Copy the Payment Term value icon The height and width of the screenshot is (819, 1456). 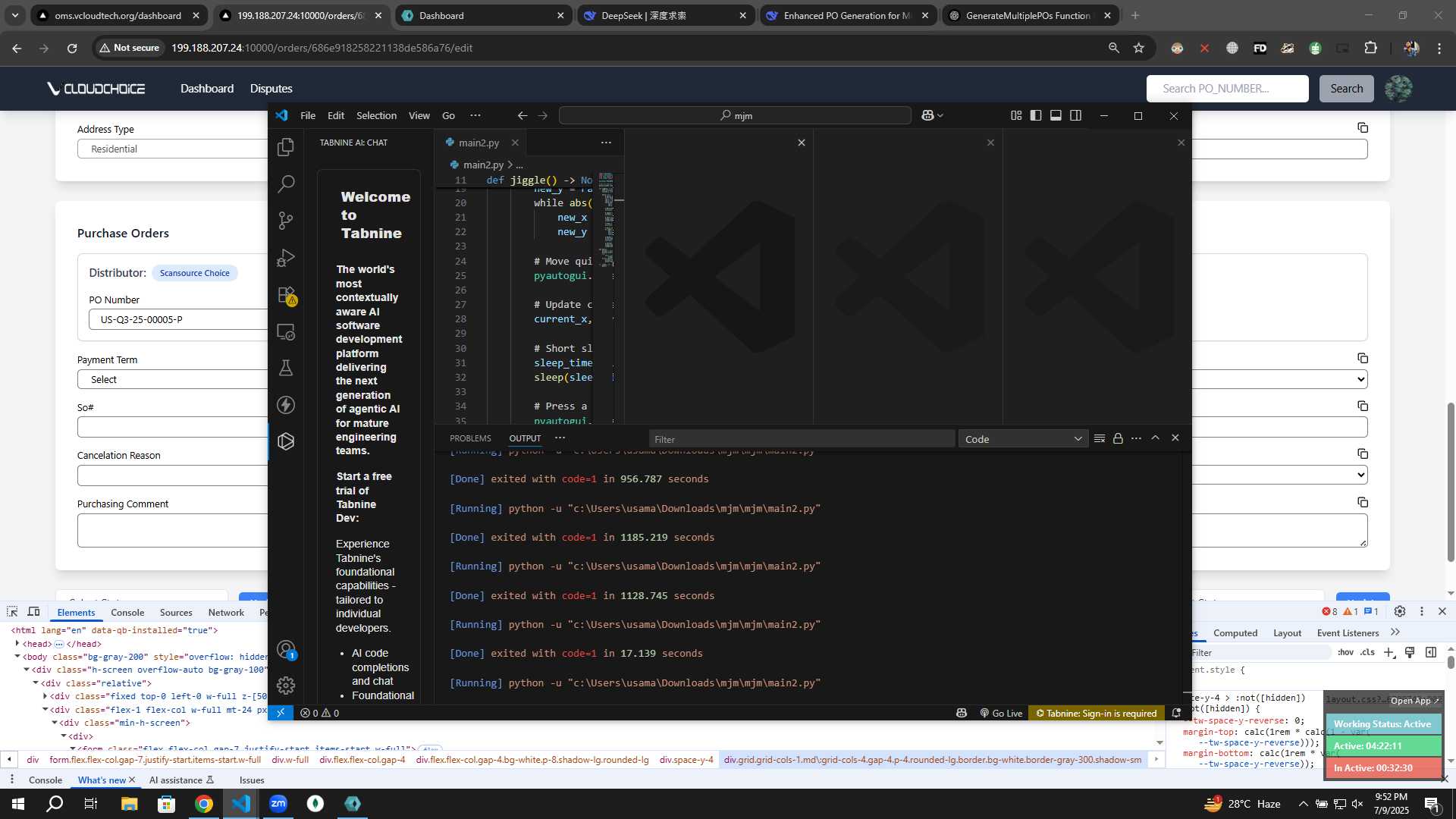click(1363, 358)
